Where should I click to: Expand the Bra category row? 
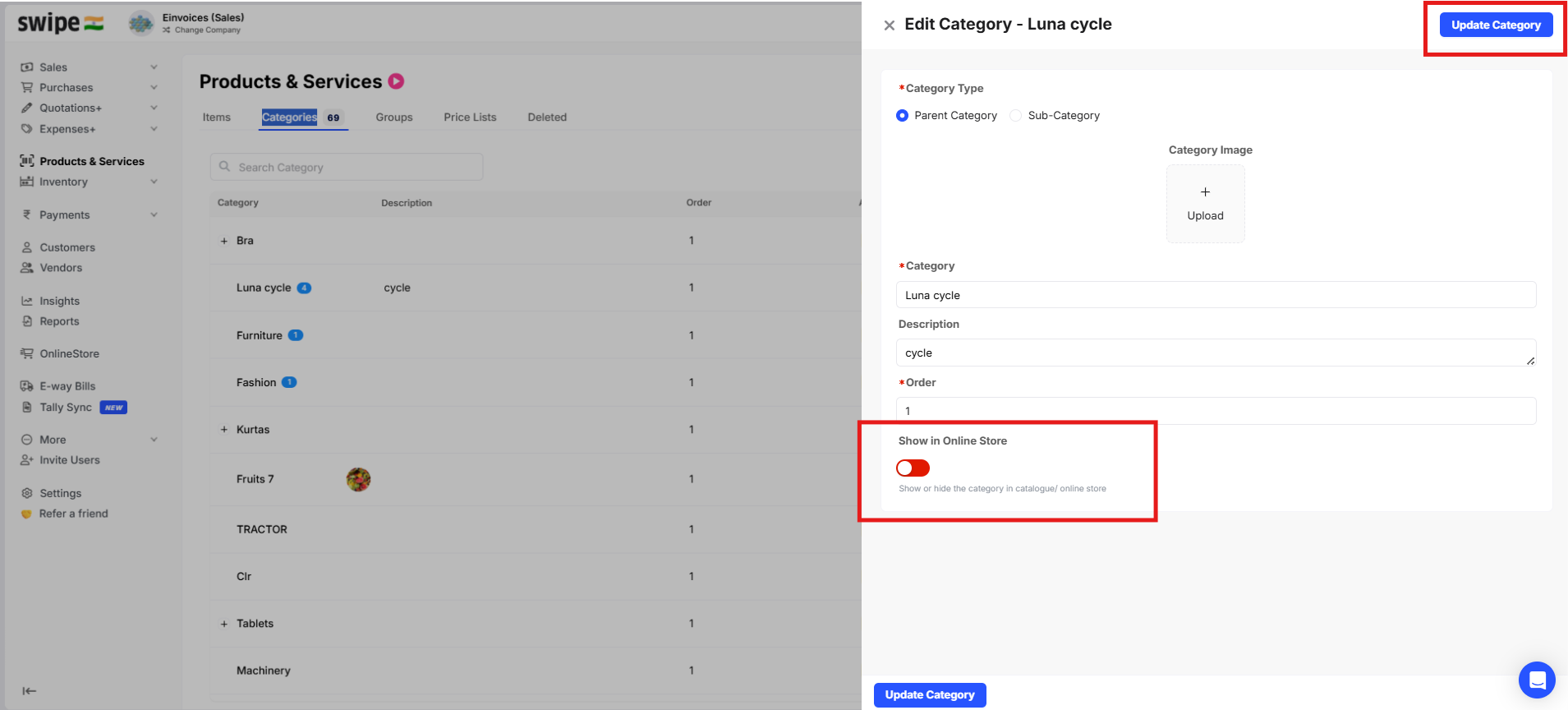224,241
